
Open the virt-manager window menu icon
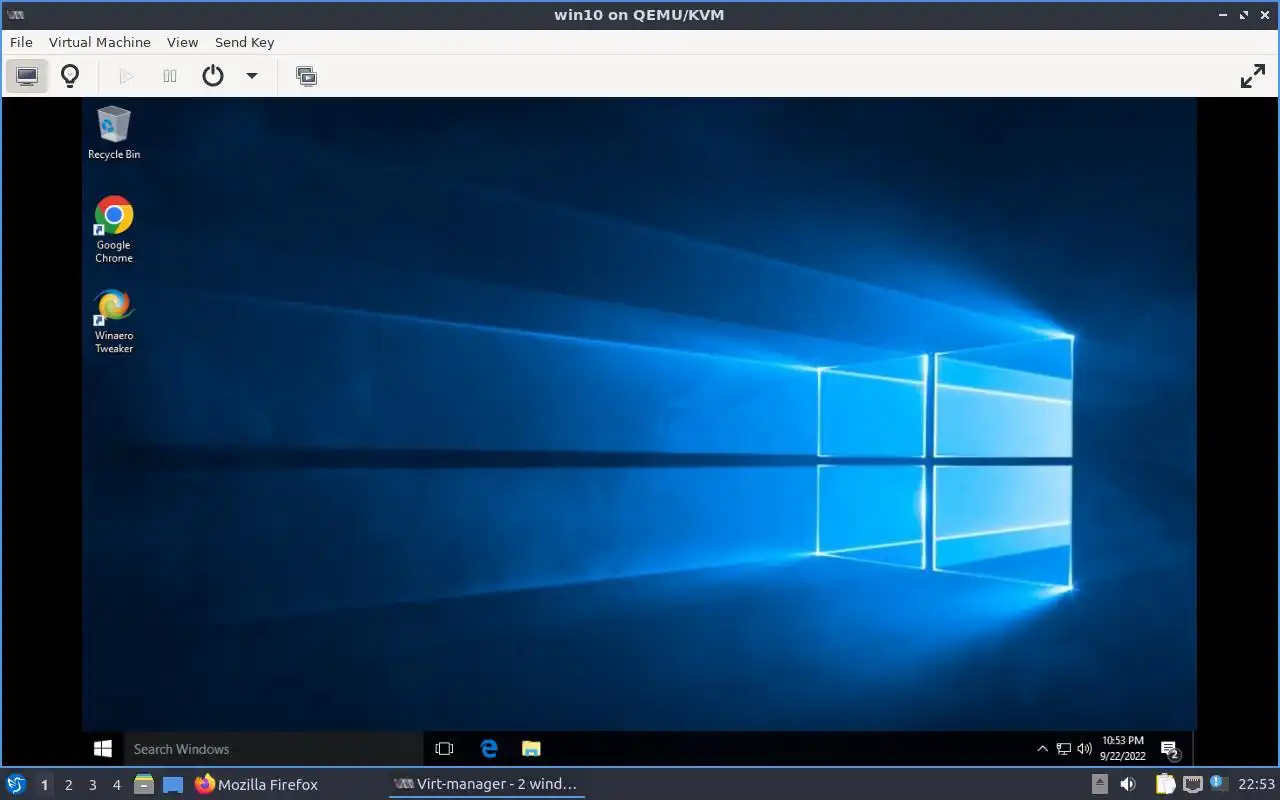pyautogui.click(x=15, y=15)
